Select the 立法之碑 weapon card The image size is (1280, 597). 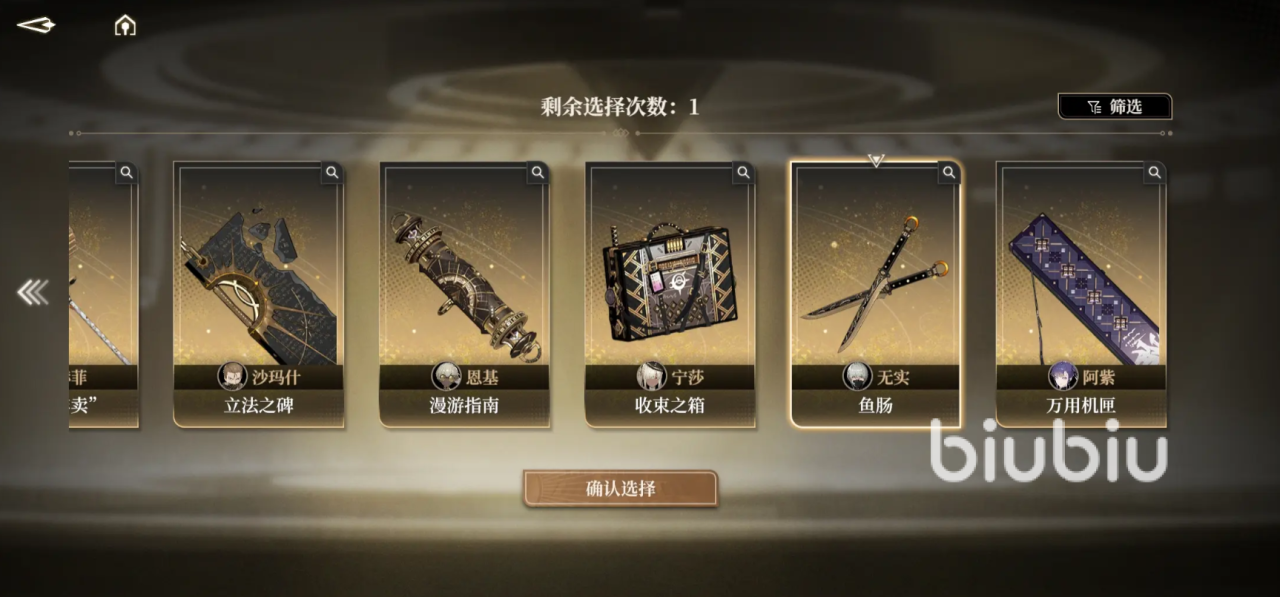click(259, 294)
